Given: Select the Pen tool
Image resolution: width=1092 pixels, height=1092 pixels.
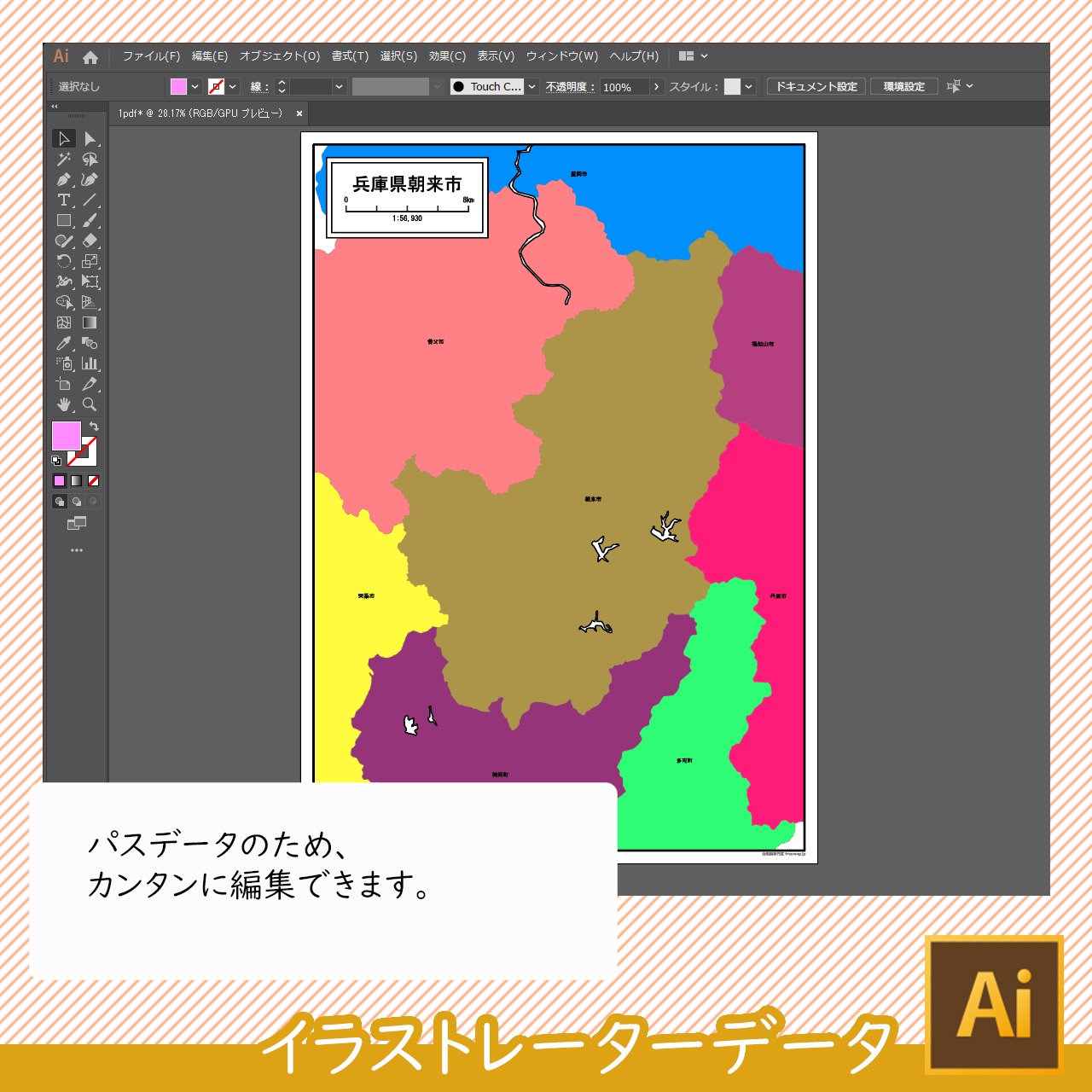Looking at the screenshot, I should pos(64,179).
